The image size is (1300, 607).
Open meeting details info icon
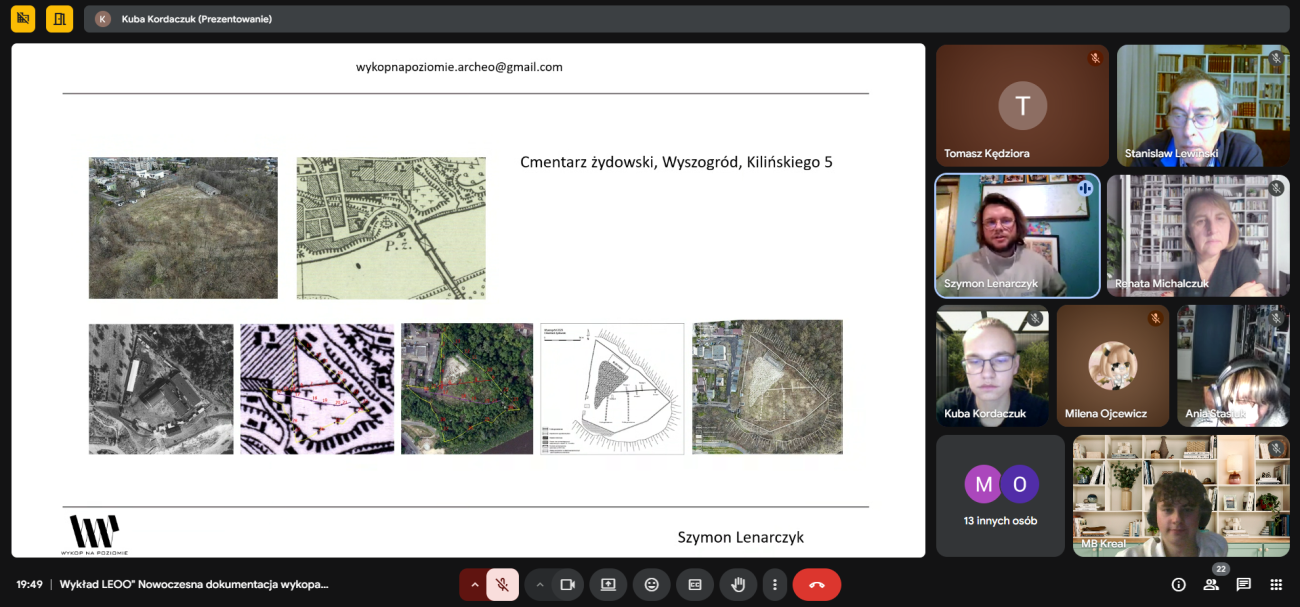coord(1178,584)
